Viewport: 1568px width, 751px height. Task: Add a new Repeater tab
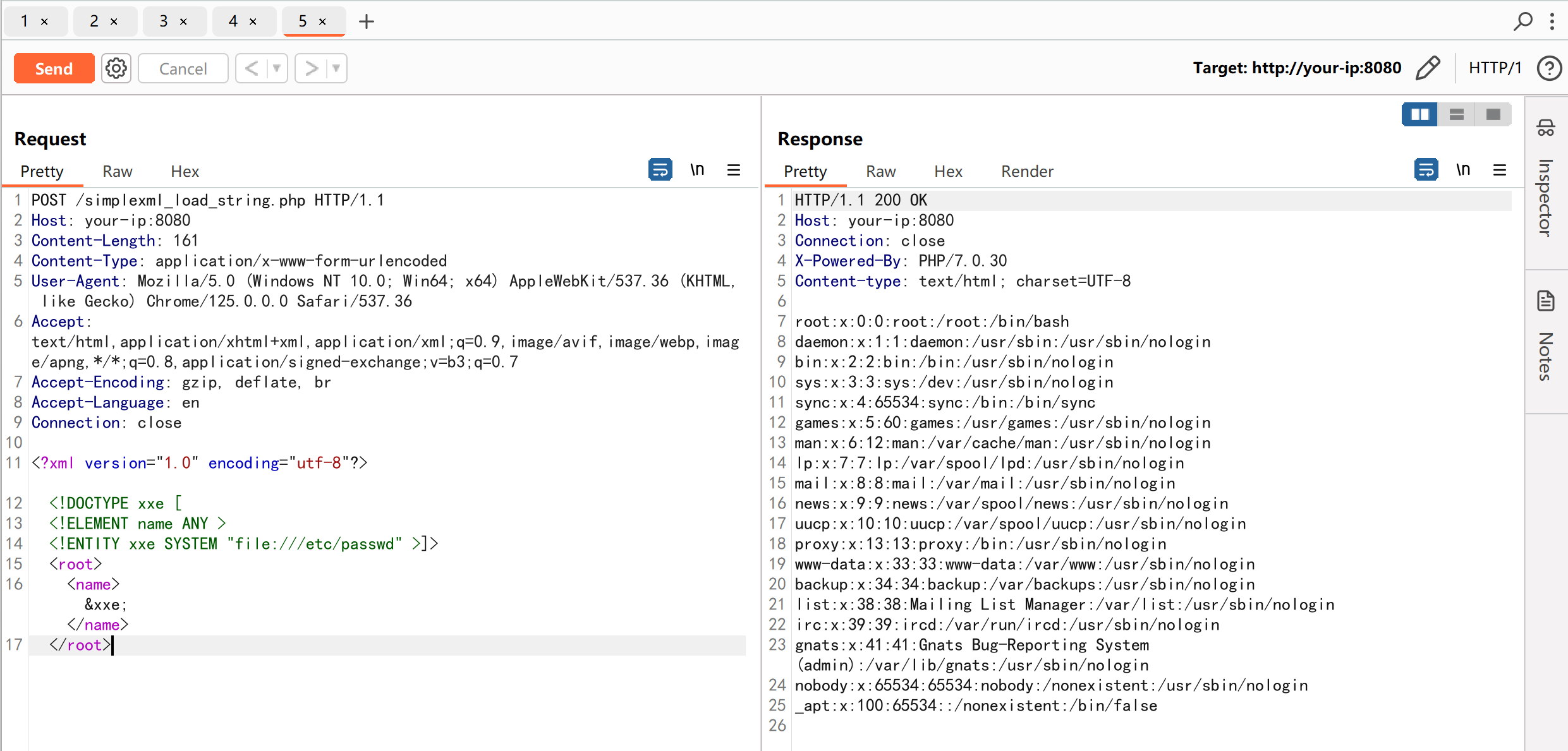[x=367, y=21]
